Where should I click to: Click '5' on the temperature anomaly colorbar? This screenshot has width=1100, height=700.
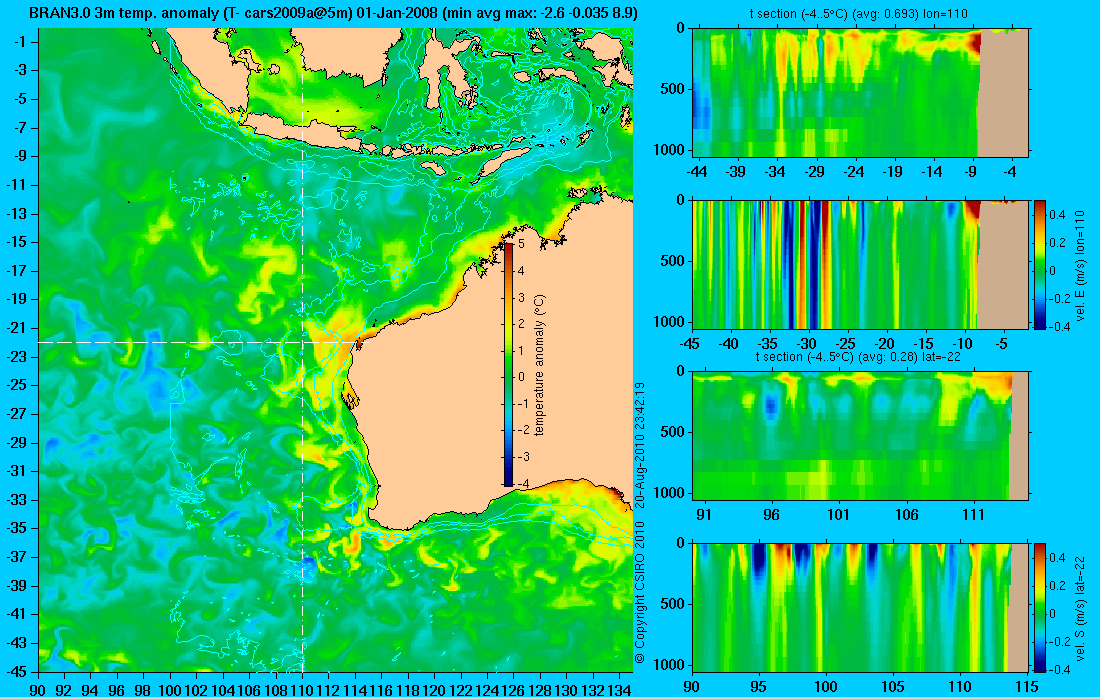(x=521, y=244)
